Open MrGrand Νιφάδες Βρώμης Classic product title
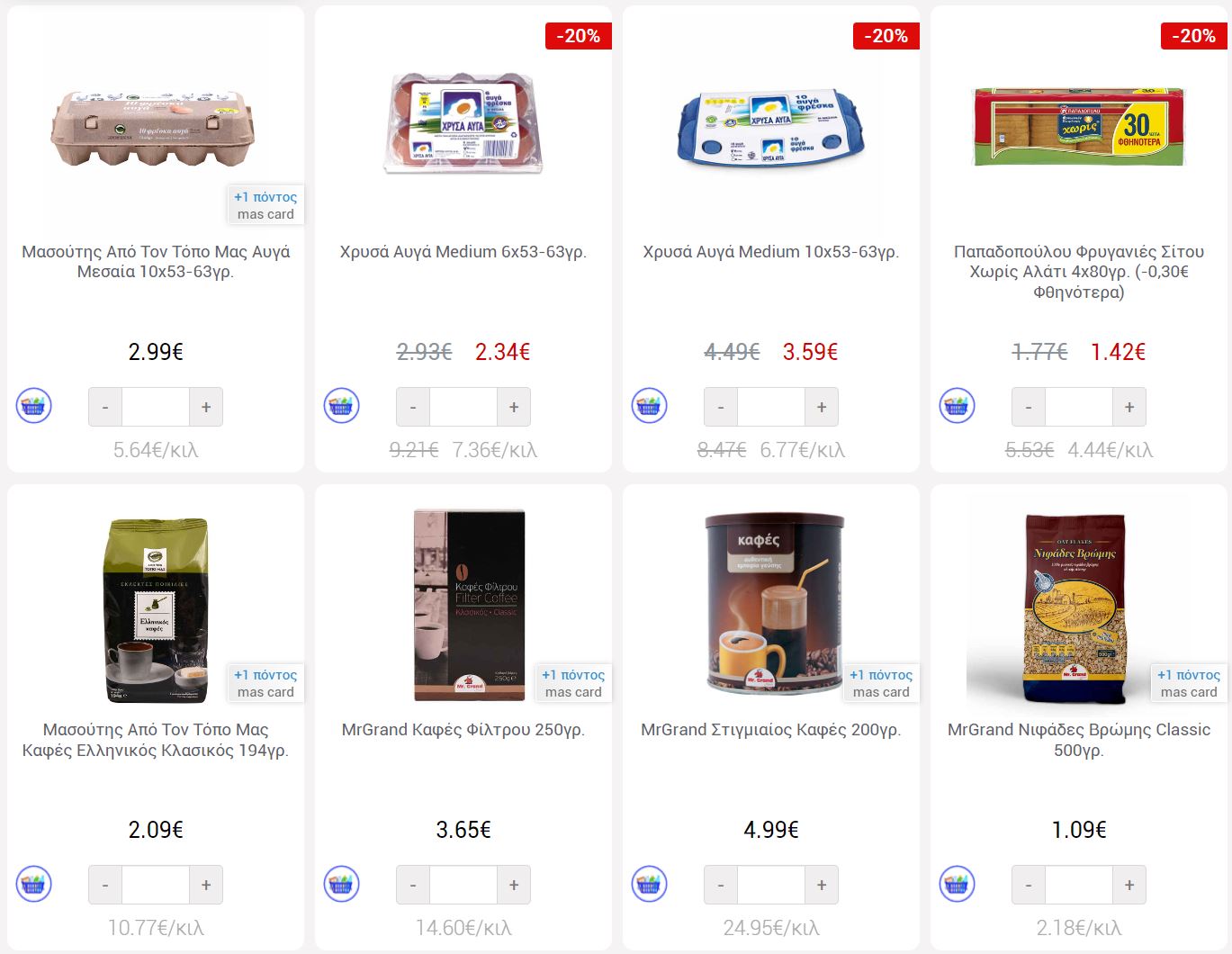The image size is (1232, 954). 1079,740
